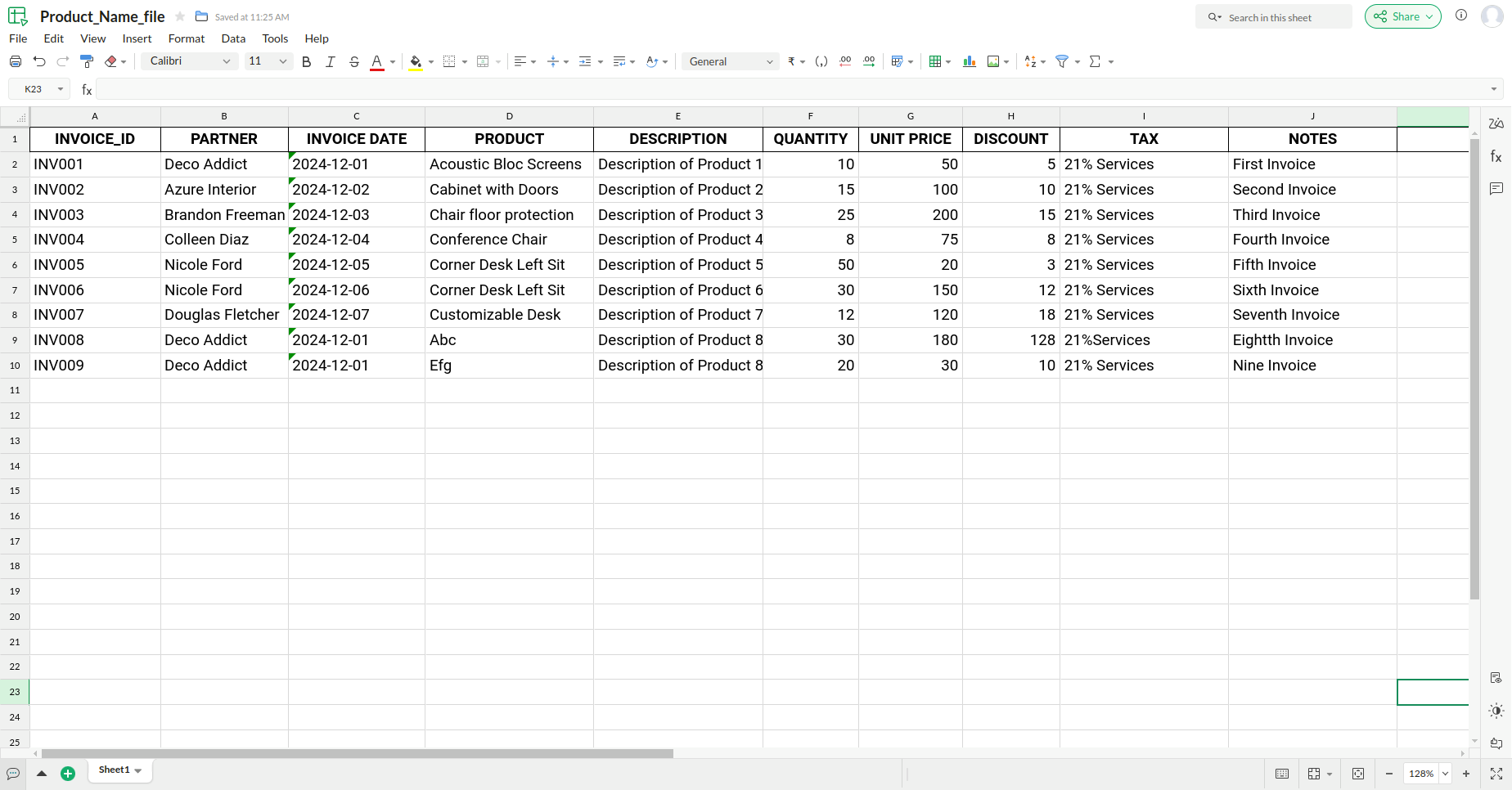Screen dimensions: 1512x790
Task: Open the K23 name box dropdown
Action: tap(61, 89)
